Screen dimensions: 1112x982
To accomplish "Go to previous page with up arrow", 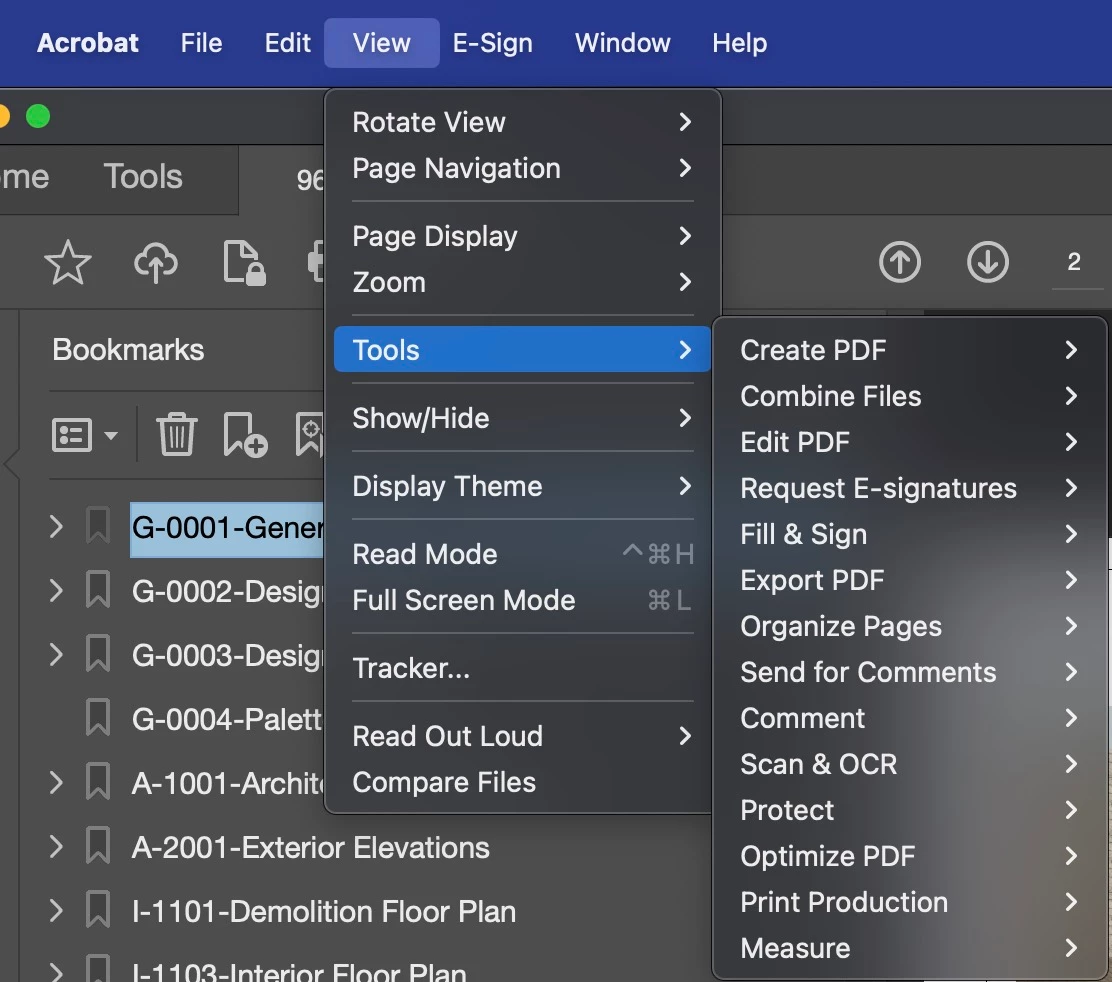I will pos(900,262).
